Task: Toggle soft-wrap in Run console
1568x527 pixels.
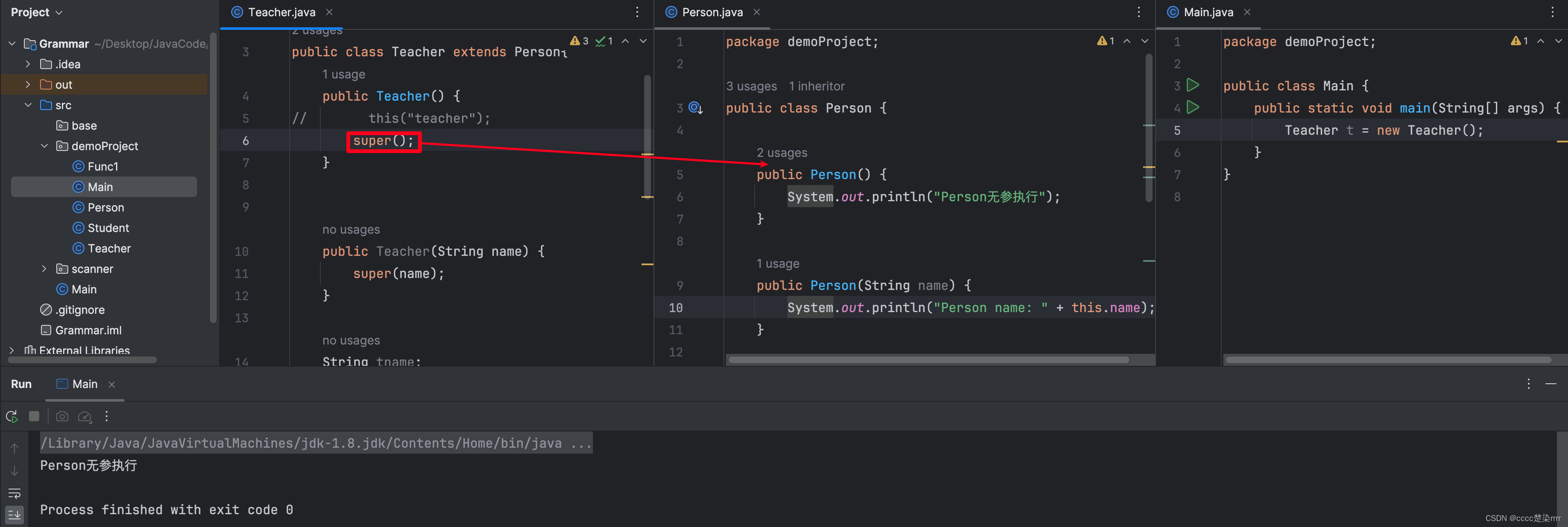Action: (15, 493)
